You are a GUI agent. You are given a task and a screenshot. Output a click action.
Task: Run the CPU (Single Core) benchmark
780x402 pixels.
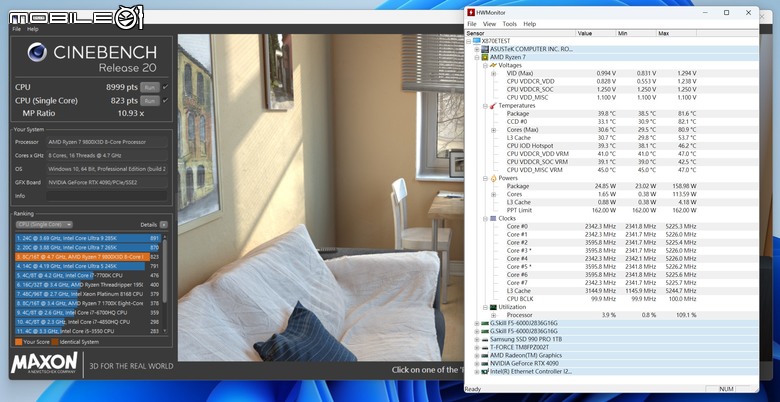(150, 101)
